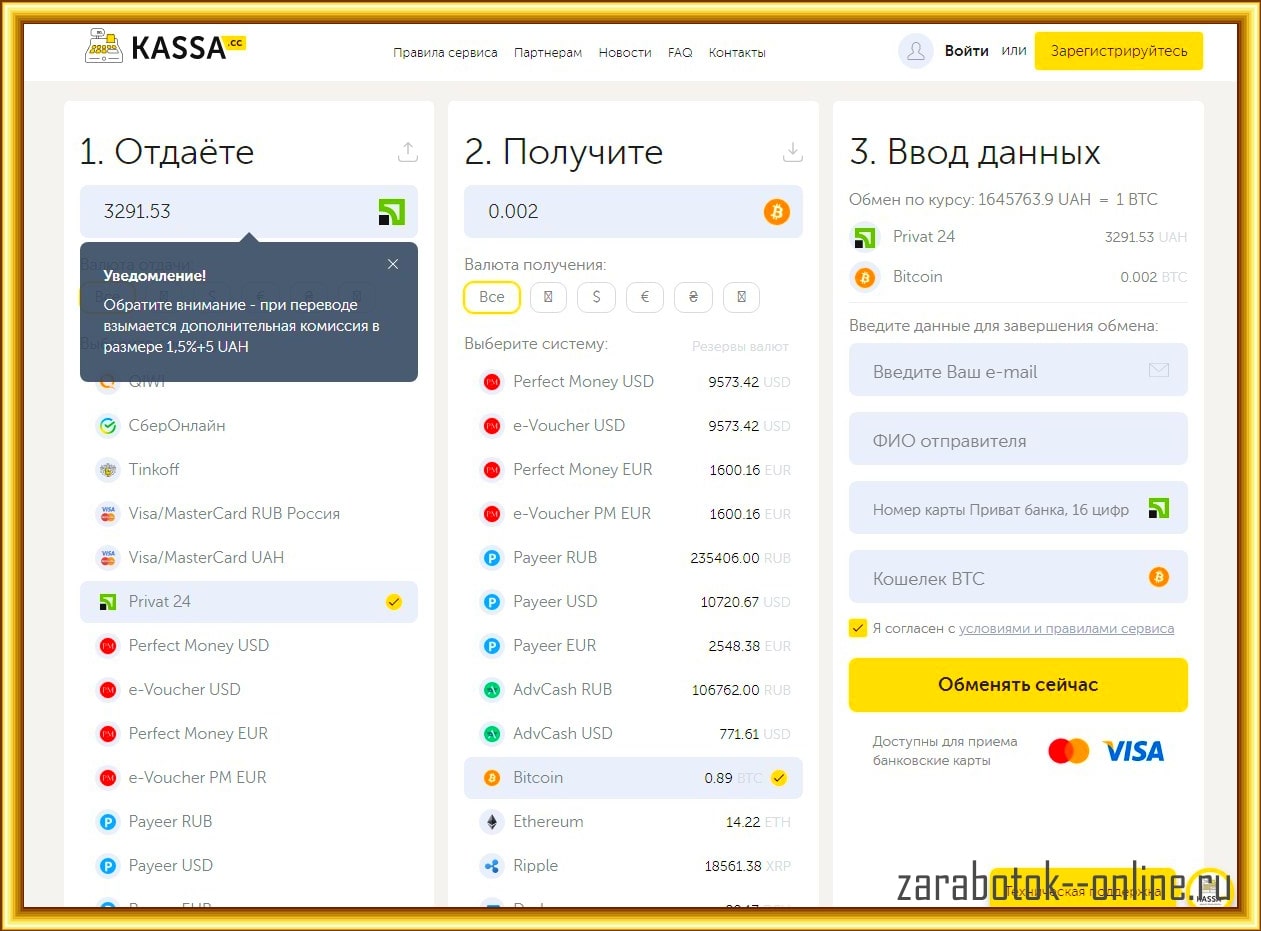
Task: Select Tinkoff in the give list
Action: (x=153, y=469)
